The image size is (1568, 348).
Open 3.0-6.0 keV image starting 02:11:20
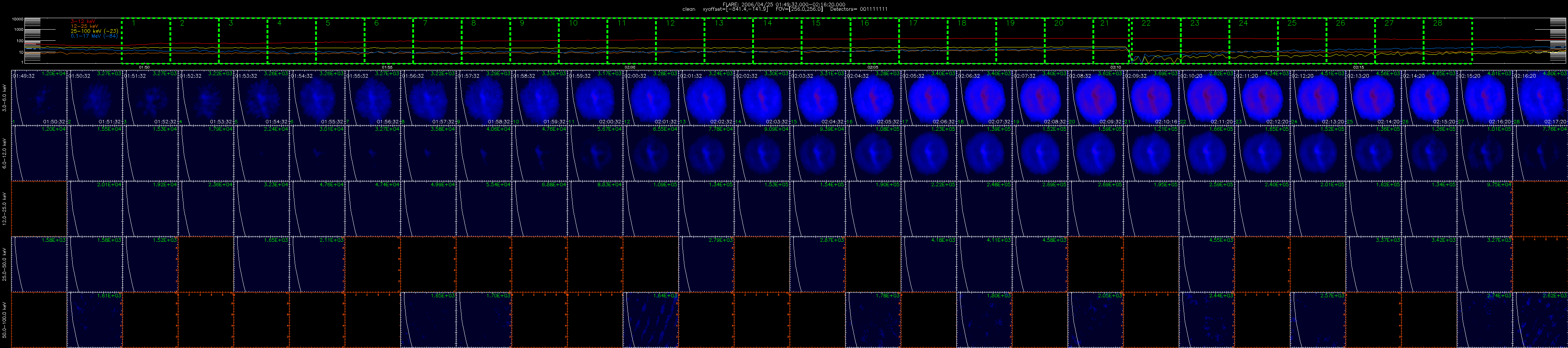point(1263,98)
